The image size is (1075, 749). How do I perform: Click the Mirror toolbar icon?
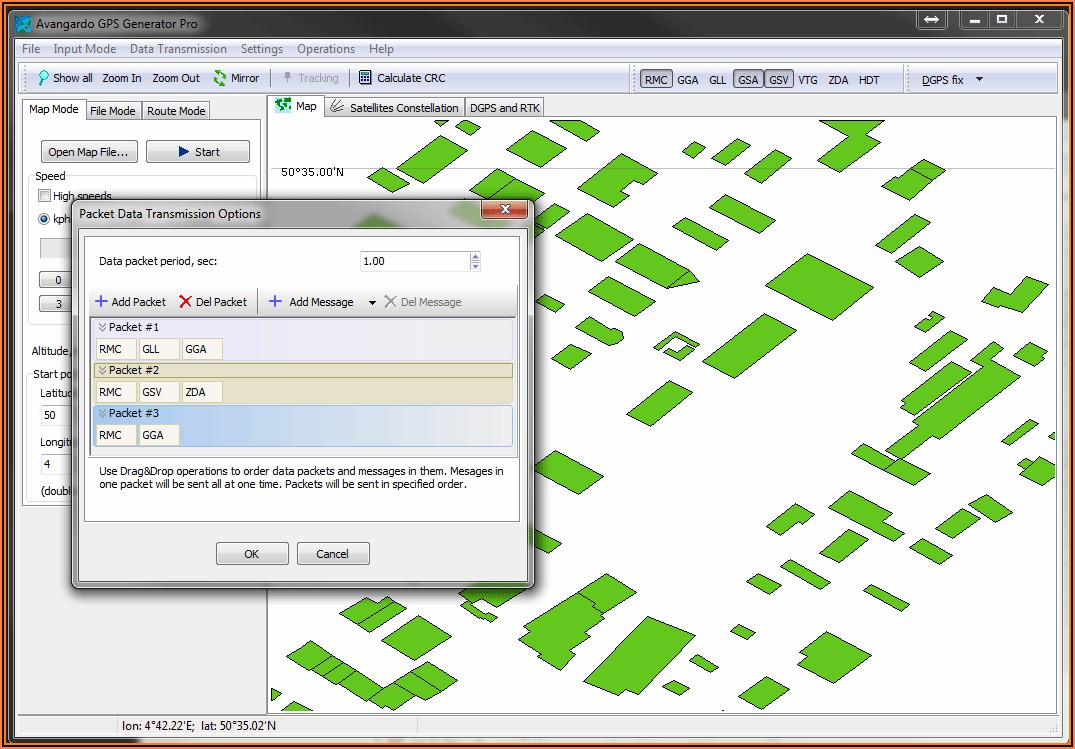tap(220, 78)
